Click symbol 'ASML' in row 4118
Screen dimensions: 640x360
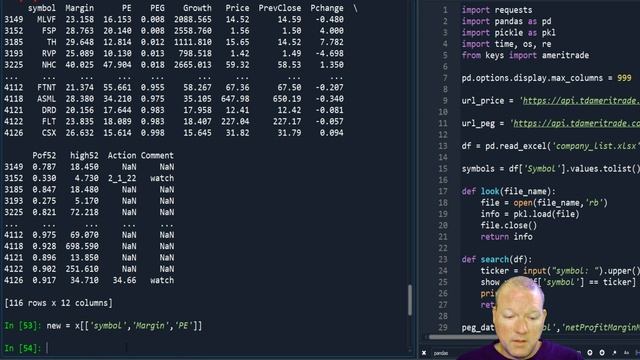click(47, 99)
